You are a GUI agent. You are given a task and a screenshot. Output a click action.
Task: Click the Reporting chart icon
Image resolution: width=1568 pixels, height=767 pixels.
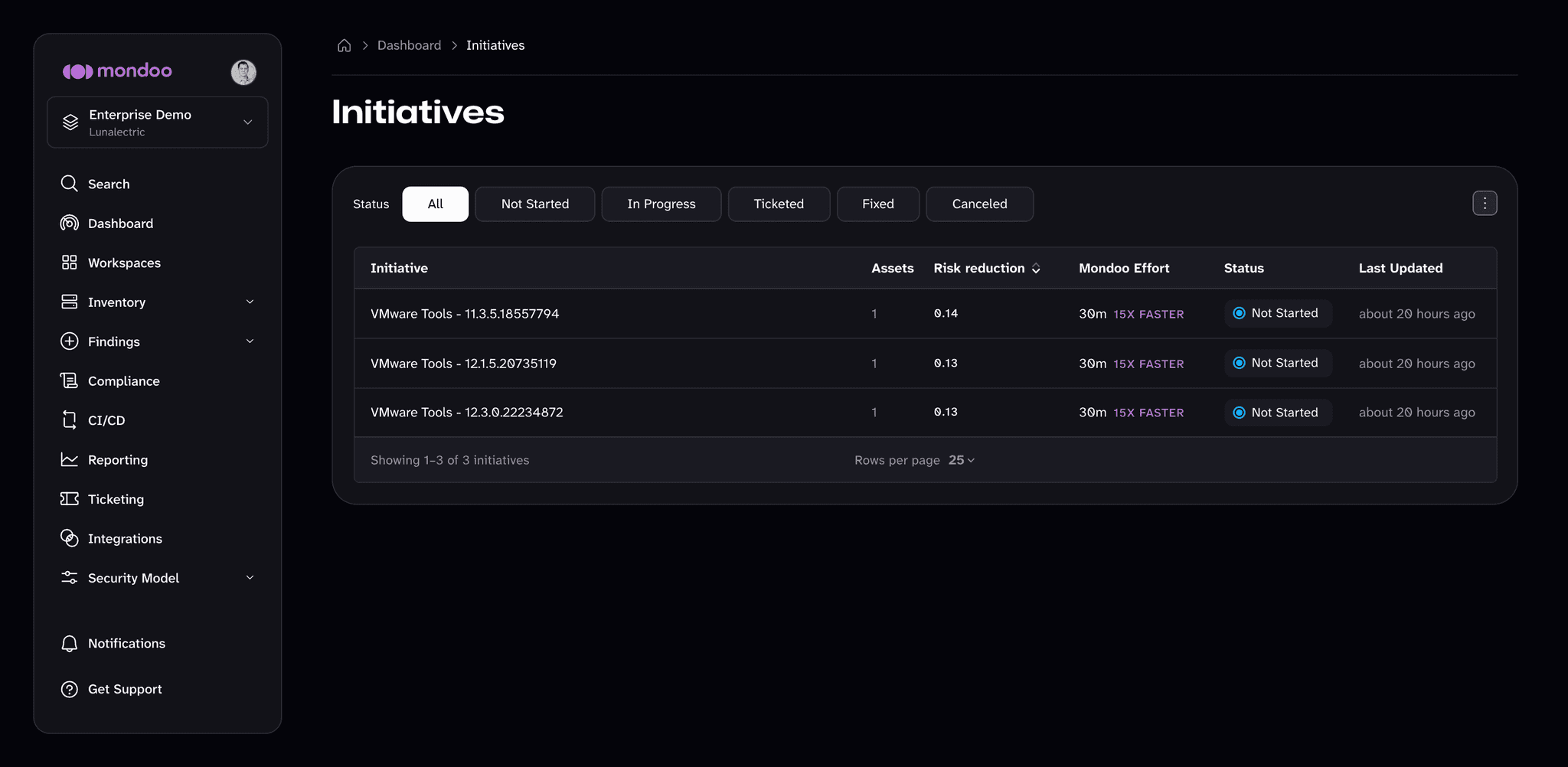(x=69, y=459)
